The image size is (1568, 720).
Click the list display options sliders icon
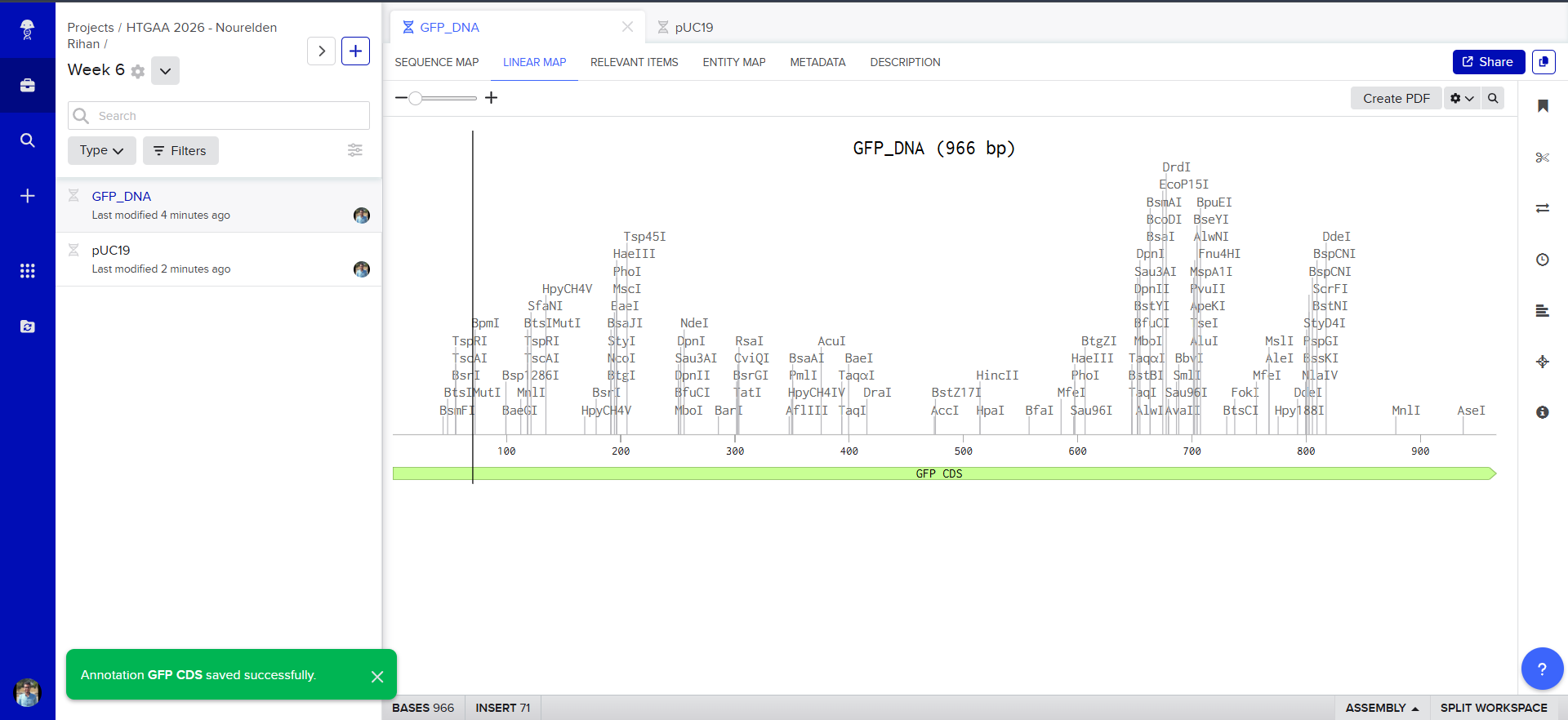355,150
